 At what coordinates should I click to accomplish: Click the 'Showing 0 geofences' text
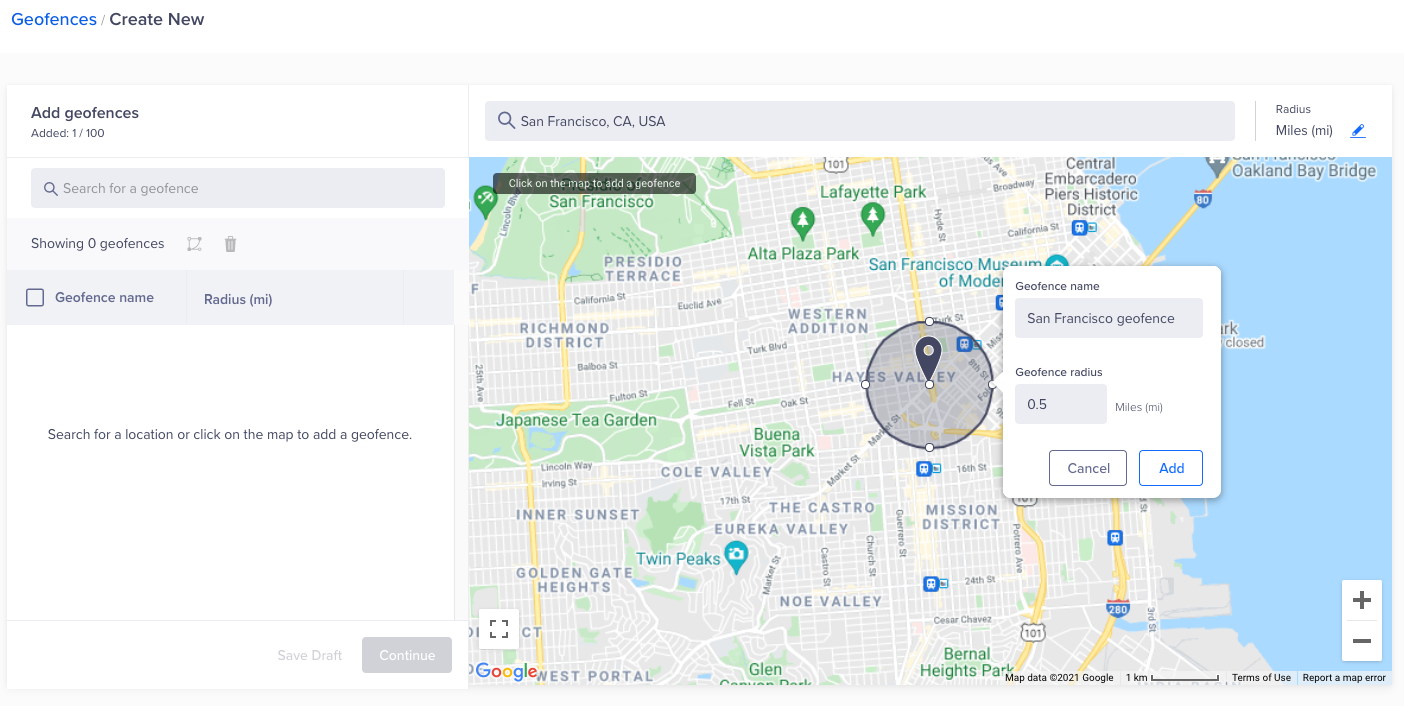pos(98,243)
